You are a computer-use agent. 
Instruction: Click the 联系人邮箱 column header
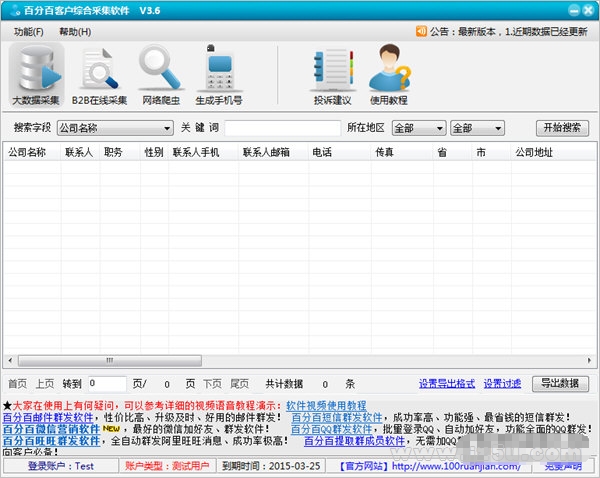[x=274, y=152]
